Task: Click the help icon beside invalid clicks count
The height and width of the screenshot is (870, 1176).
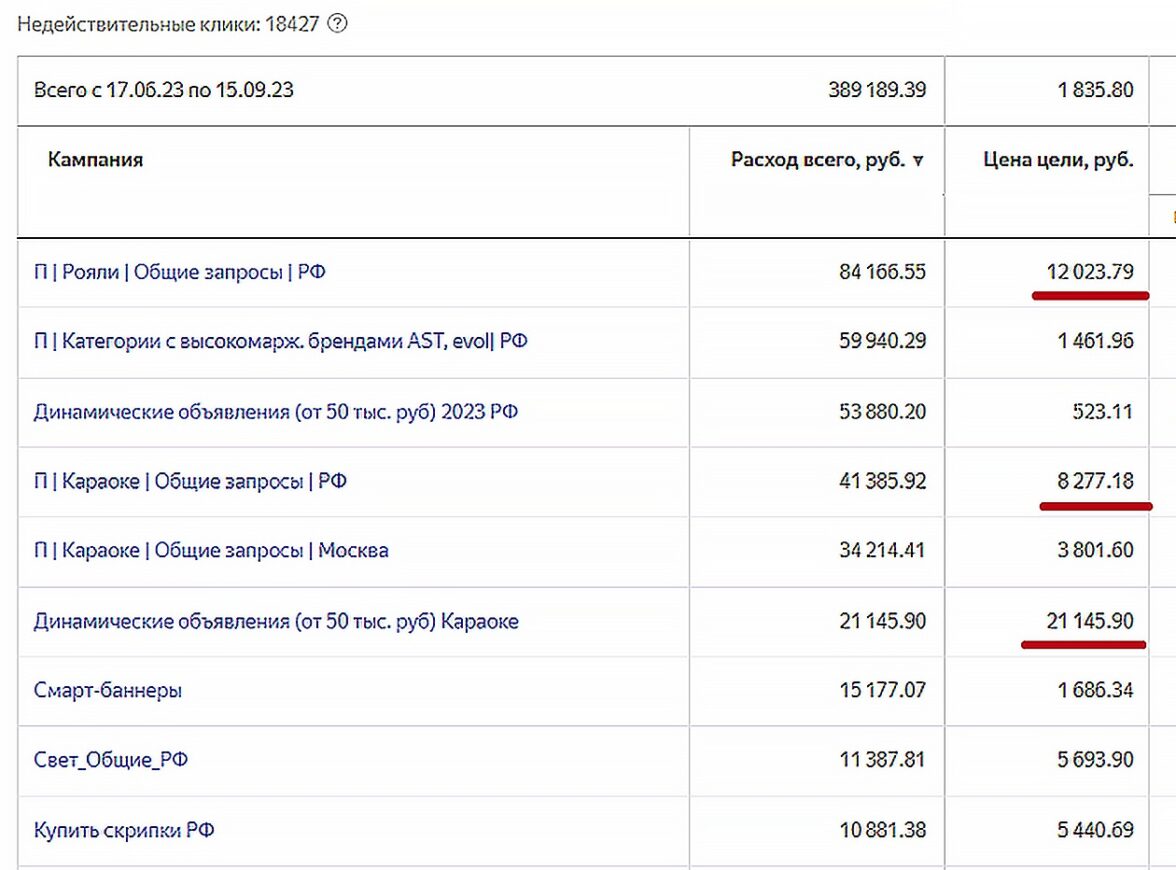Action: click(x=337, y=24)
